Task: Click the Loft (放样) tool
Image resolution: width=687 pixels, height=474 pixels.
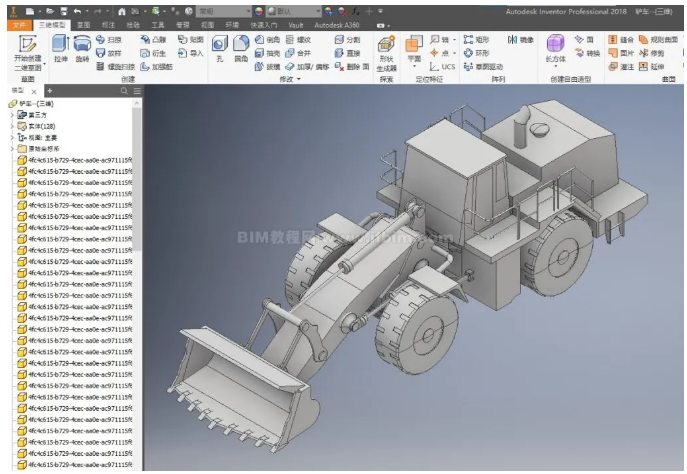Action: pyautogui.click(x=109, y=53)
